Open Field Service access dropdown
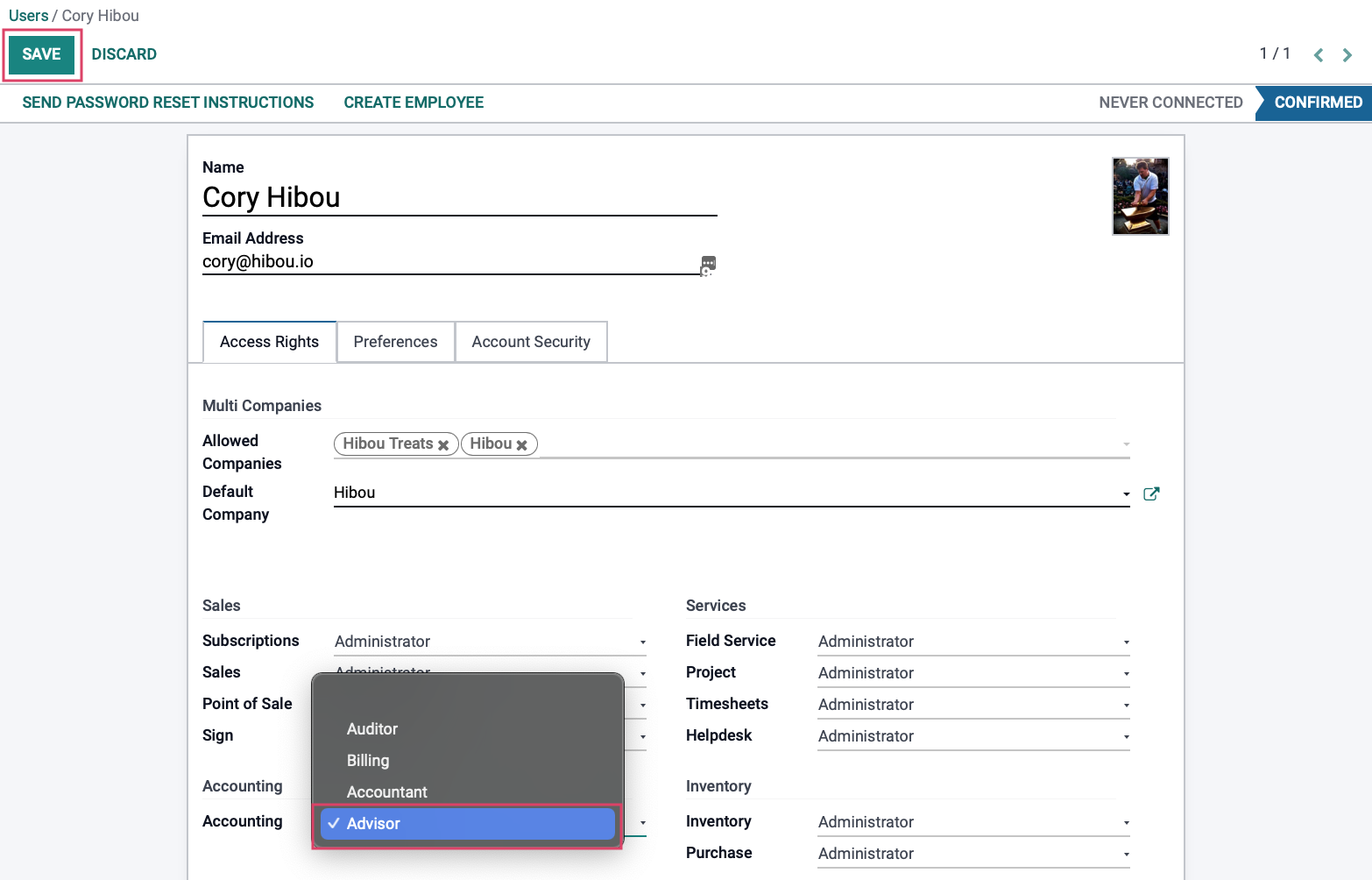1372x880 pixels. [x=973, y=642]
